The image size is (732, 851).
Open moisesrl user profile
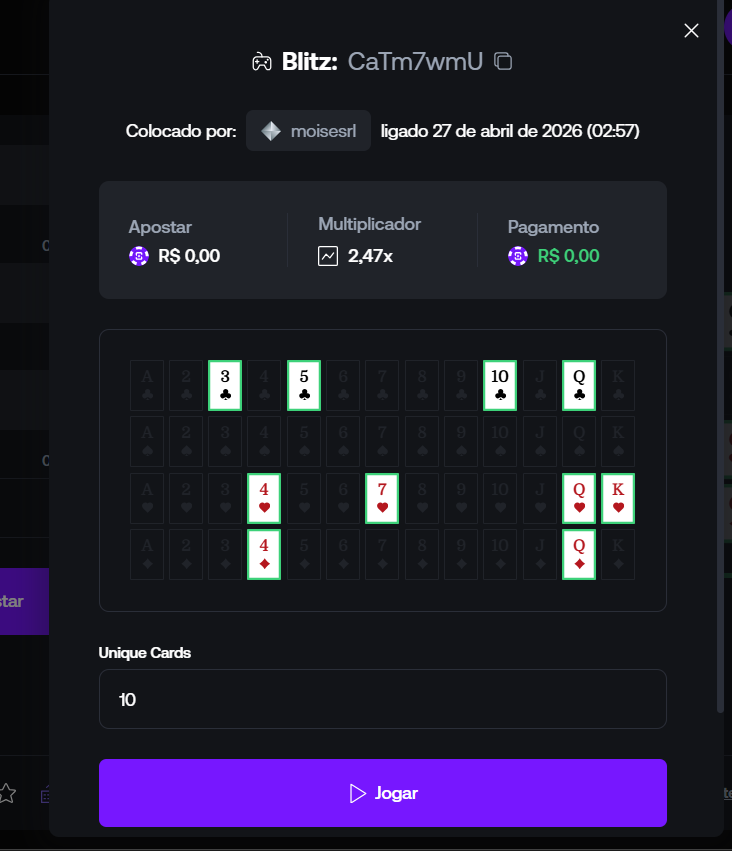pyautogui.click(x=308, y=131)
